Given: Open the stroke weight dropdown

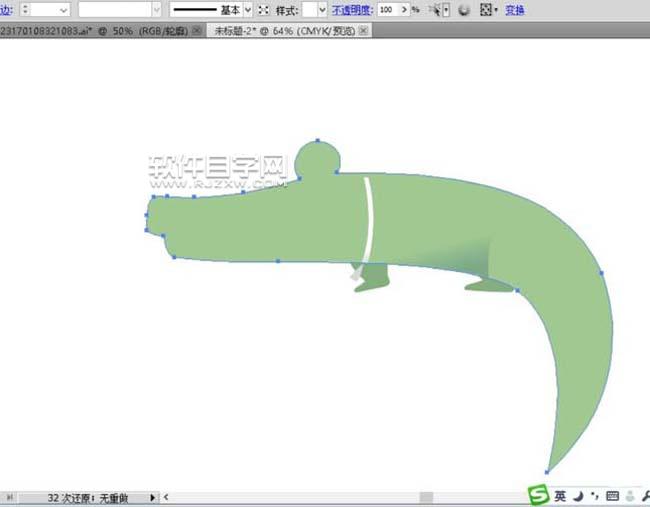Looking at the screenshot, I should coord(64,9).
